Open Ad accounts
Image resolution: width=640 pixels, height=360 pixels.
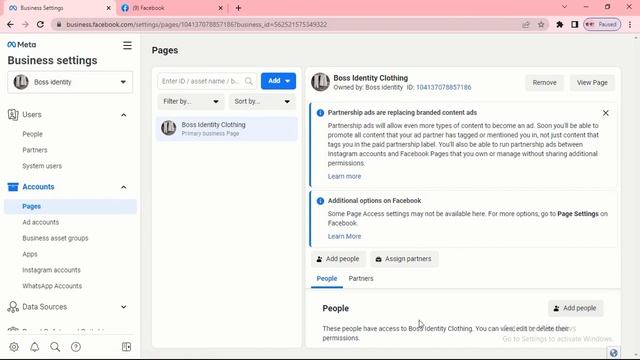tap(40, 222)
